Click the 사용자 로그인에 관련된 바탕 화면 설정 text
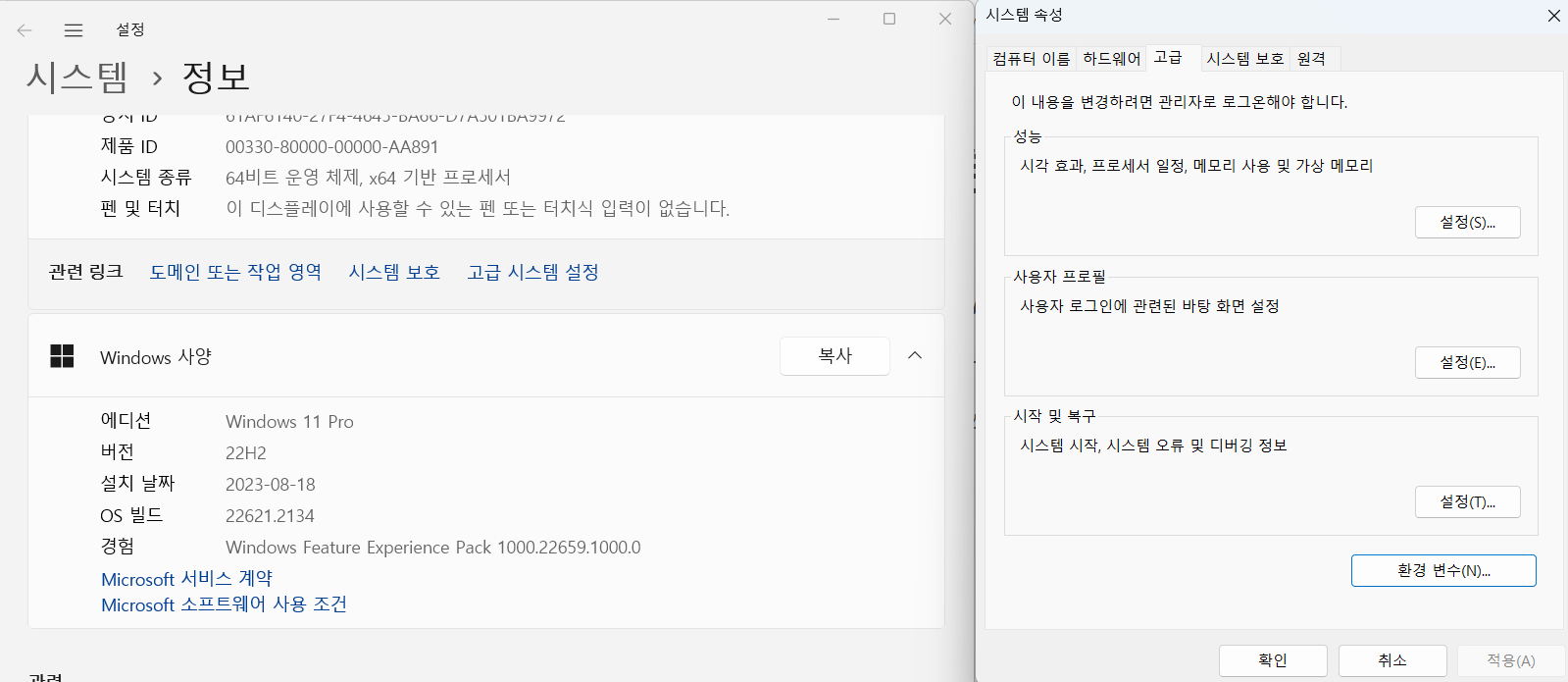Viewport: 1568px width, 682px height. point(1149,306)
